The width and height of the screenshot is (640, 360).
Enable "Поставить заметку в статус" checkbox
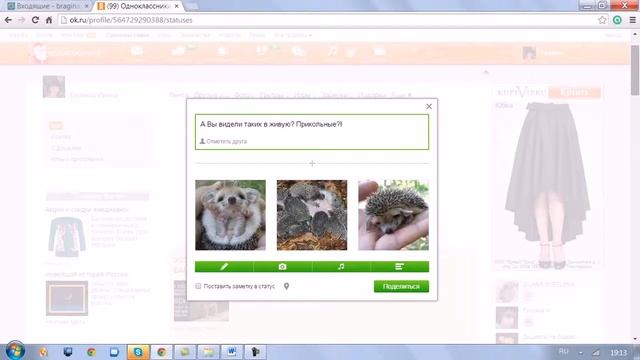tap(198, 286)
